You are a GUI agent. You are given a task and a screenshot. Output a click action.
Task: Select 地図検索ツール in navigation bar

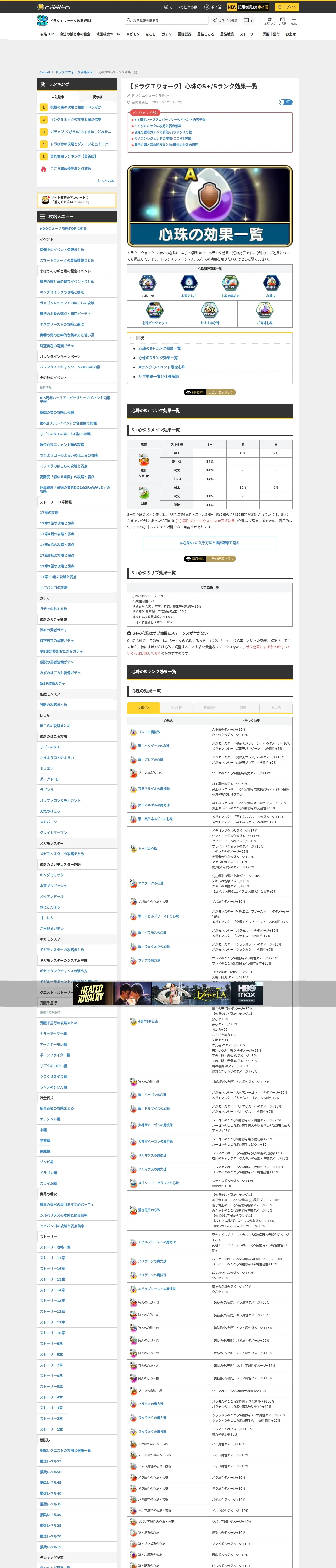(108, 34)
